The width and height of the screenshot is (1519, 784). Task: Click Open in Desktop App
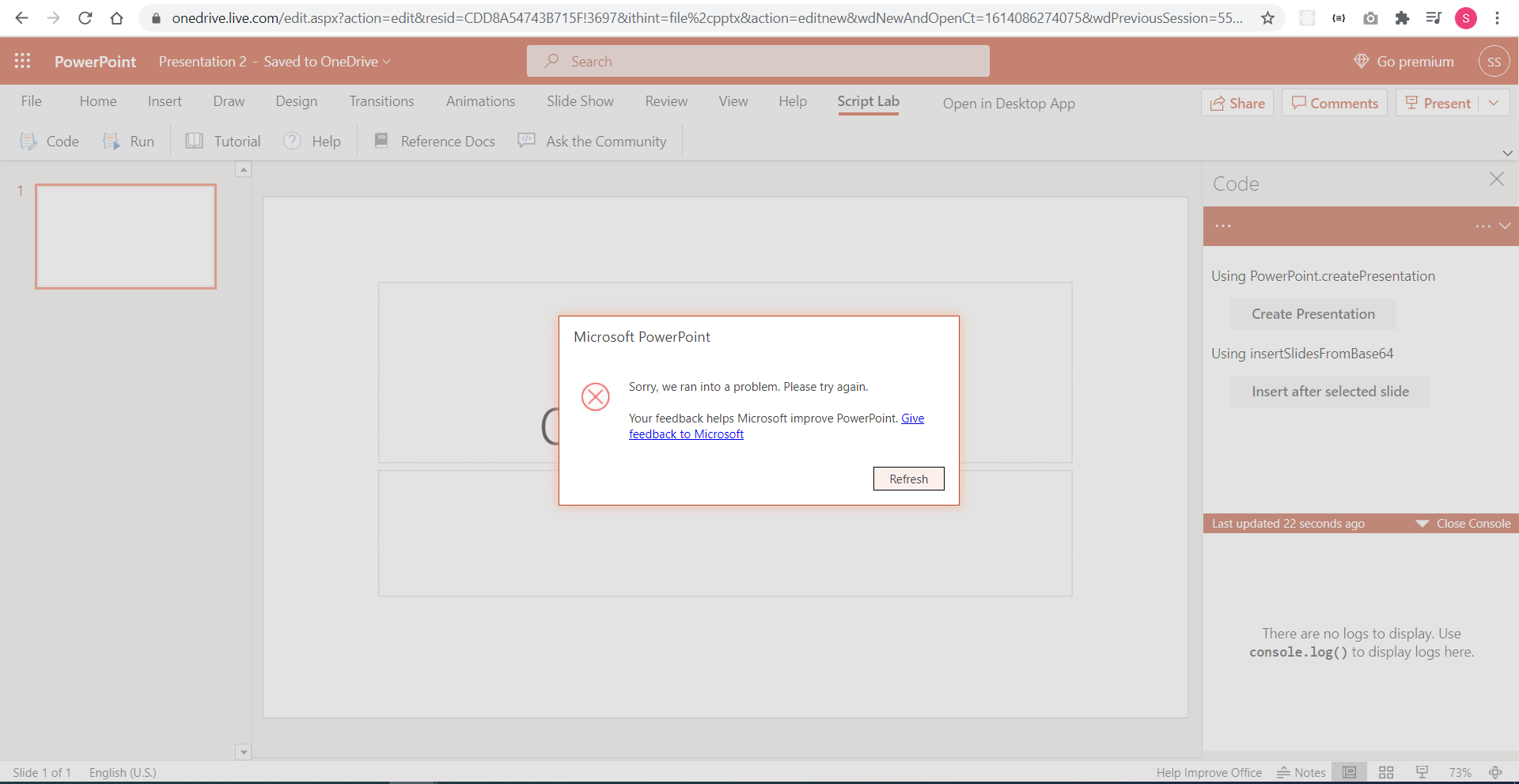(x=1009, y=104)
